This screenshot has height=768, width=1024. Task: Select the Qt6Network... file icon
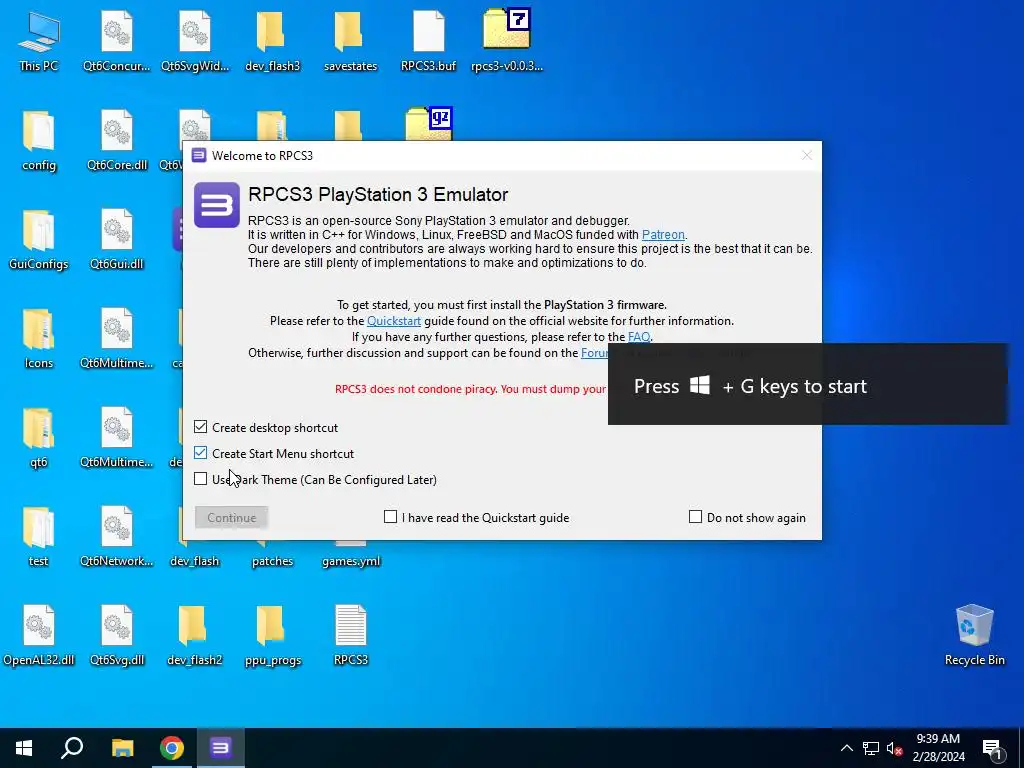(117, 537)
